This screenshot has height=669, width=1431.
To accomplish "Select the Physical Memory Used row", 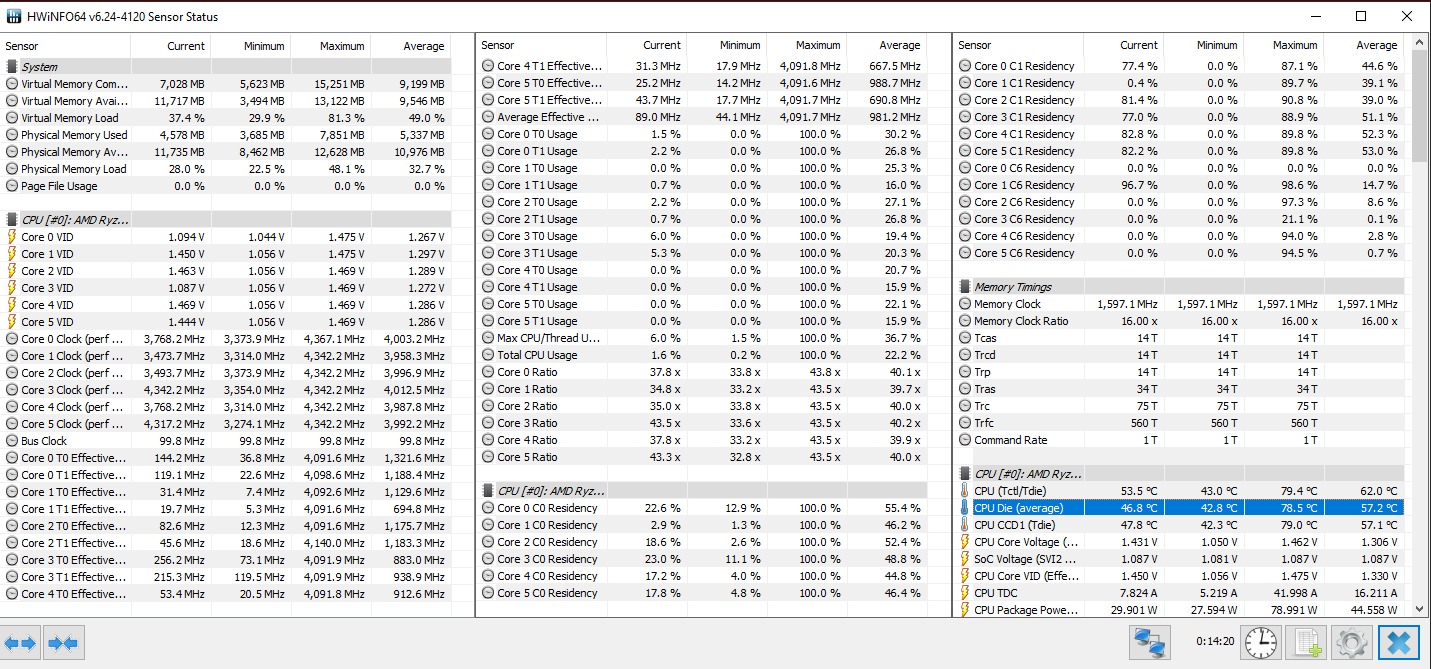I will point(74,135).
